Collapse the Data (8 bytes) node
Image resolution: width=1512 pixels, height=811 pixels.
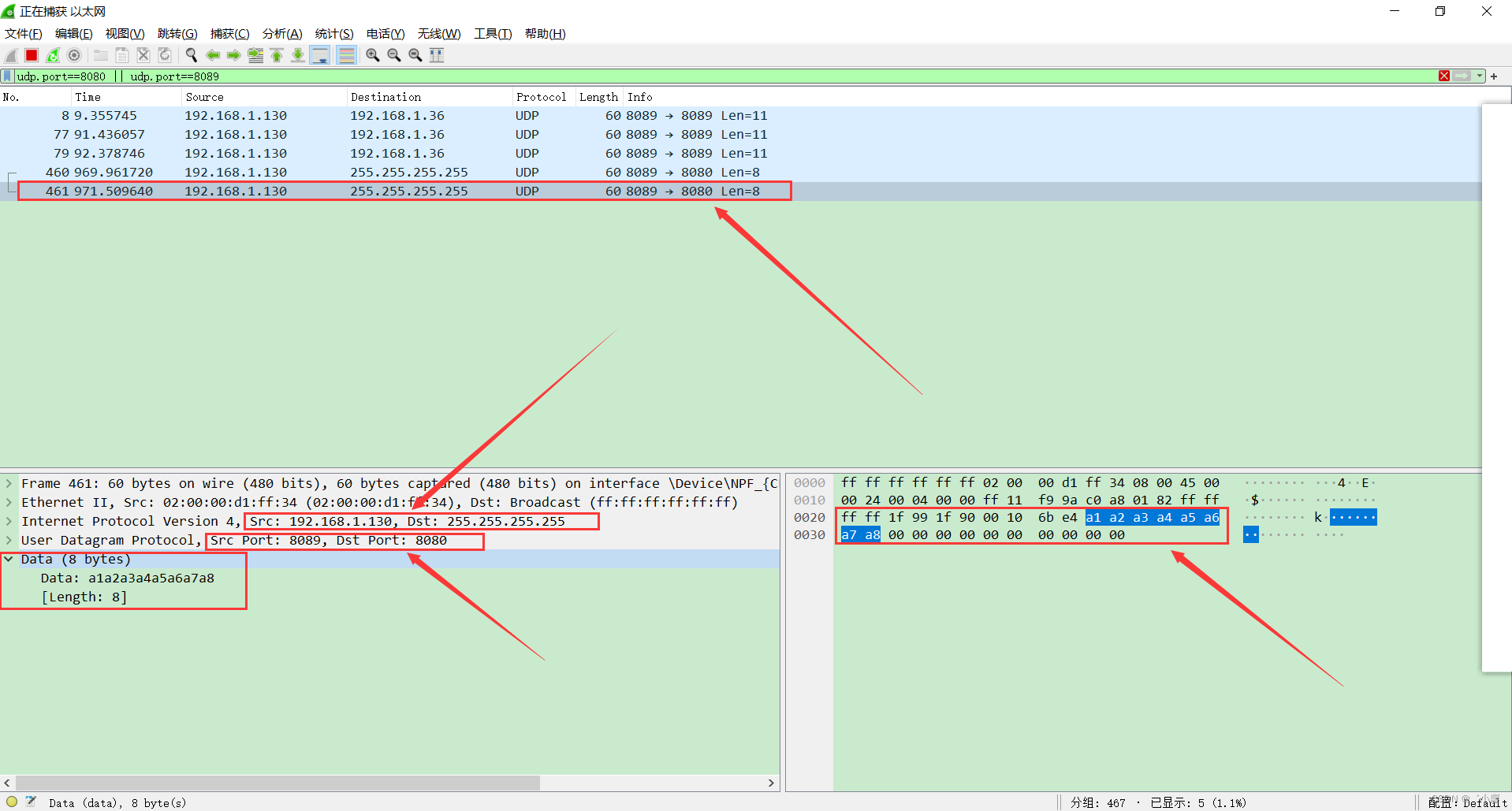[x=9, y=560]
